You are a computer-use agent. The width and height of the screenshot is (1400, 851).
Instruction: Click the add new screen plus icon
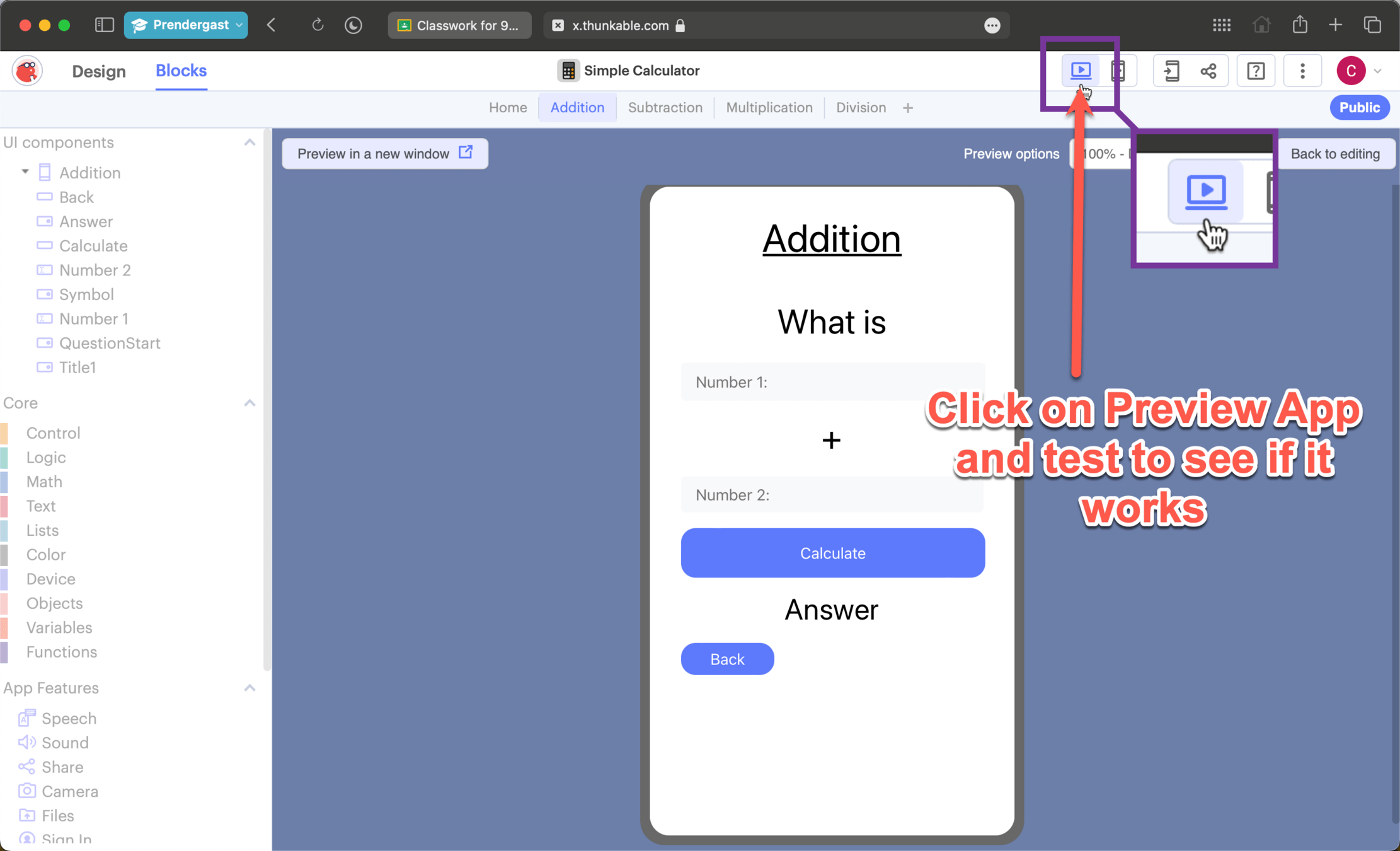907,108
